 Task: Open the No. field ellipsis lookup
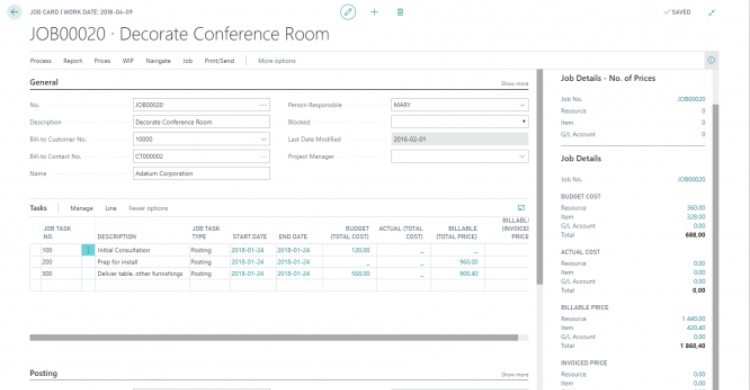263,105
